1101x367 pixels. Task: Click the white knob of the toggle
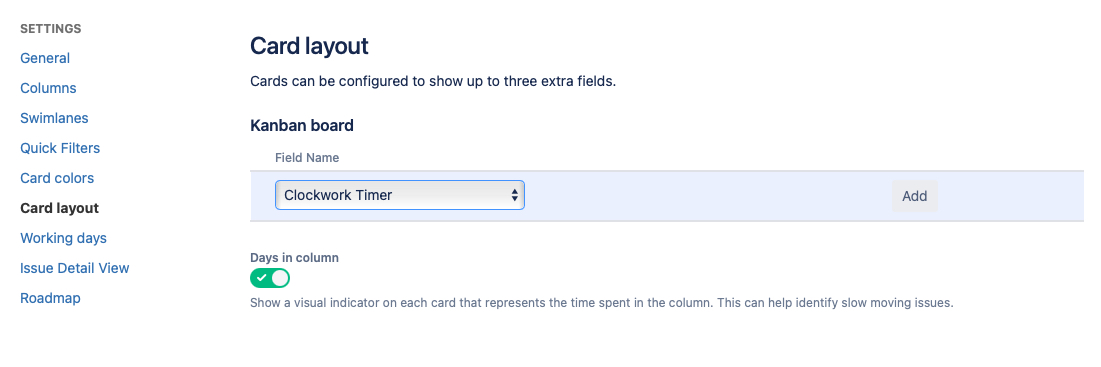click(279, 279)
